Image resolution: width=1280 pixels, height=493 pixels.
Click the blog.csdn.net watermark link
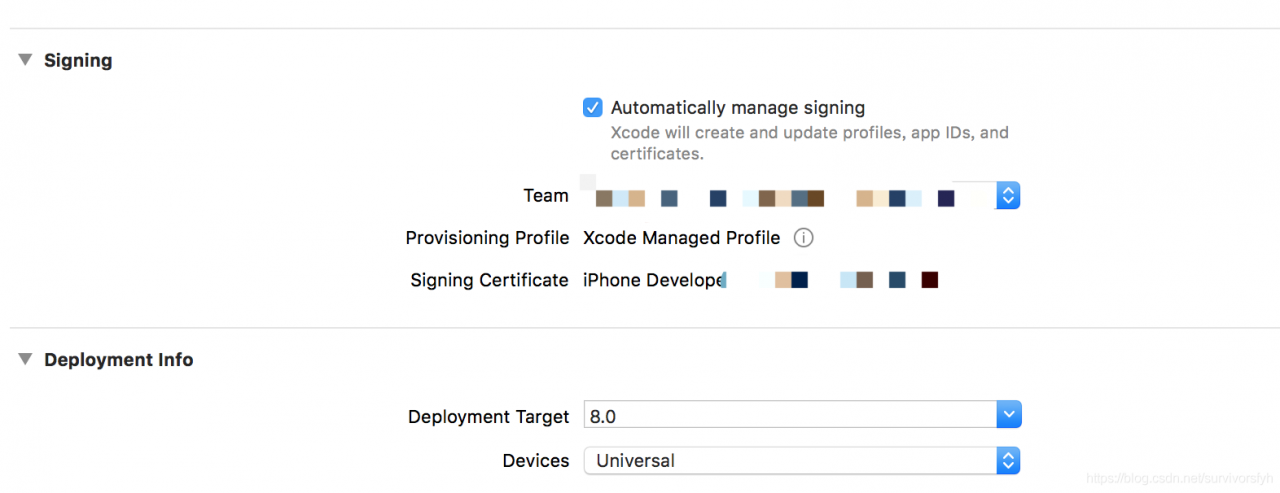pos(1180,478)
